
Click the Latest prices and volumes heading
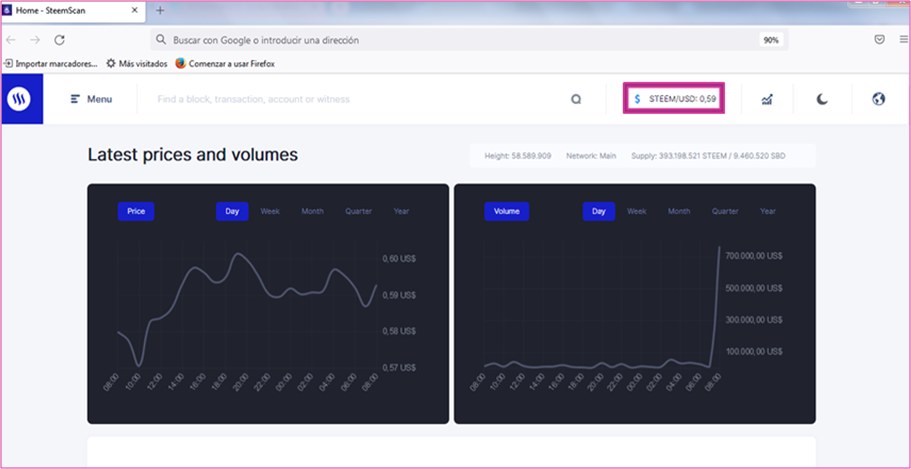click(193, 155)
